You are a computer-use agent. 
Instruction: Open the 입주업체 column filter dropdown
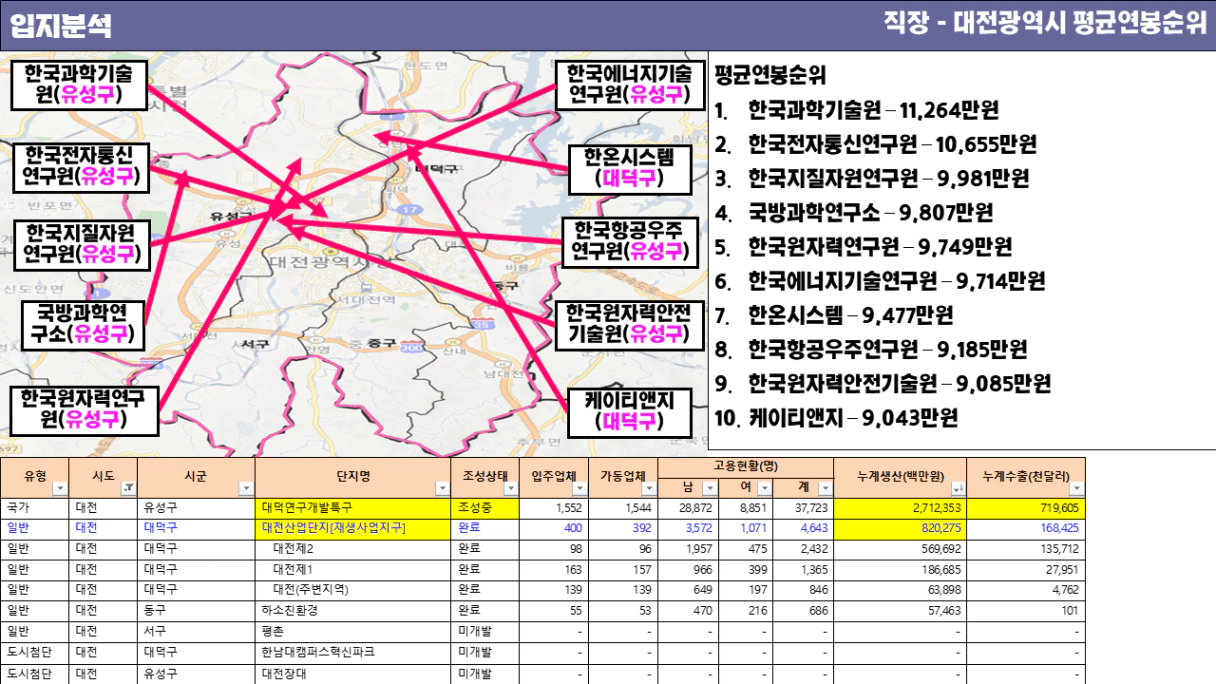coord(581,488)
